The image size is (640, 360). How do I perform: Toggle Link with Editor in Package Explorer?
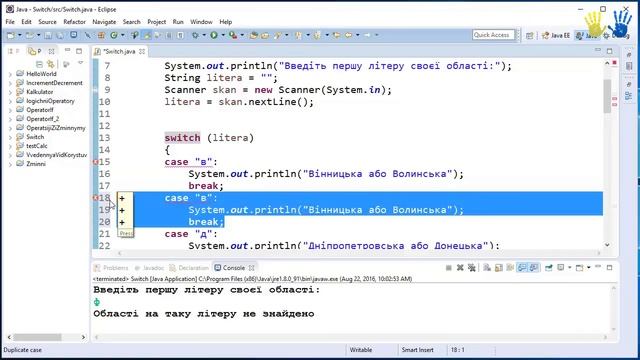click(51, 64)
